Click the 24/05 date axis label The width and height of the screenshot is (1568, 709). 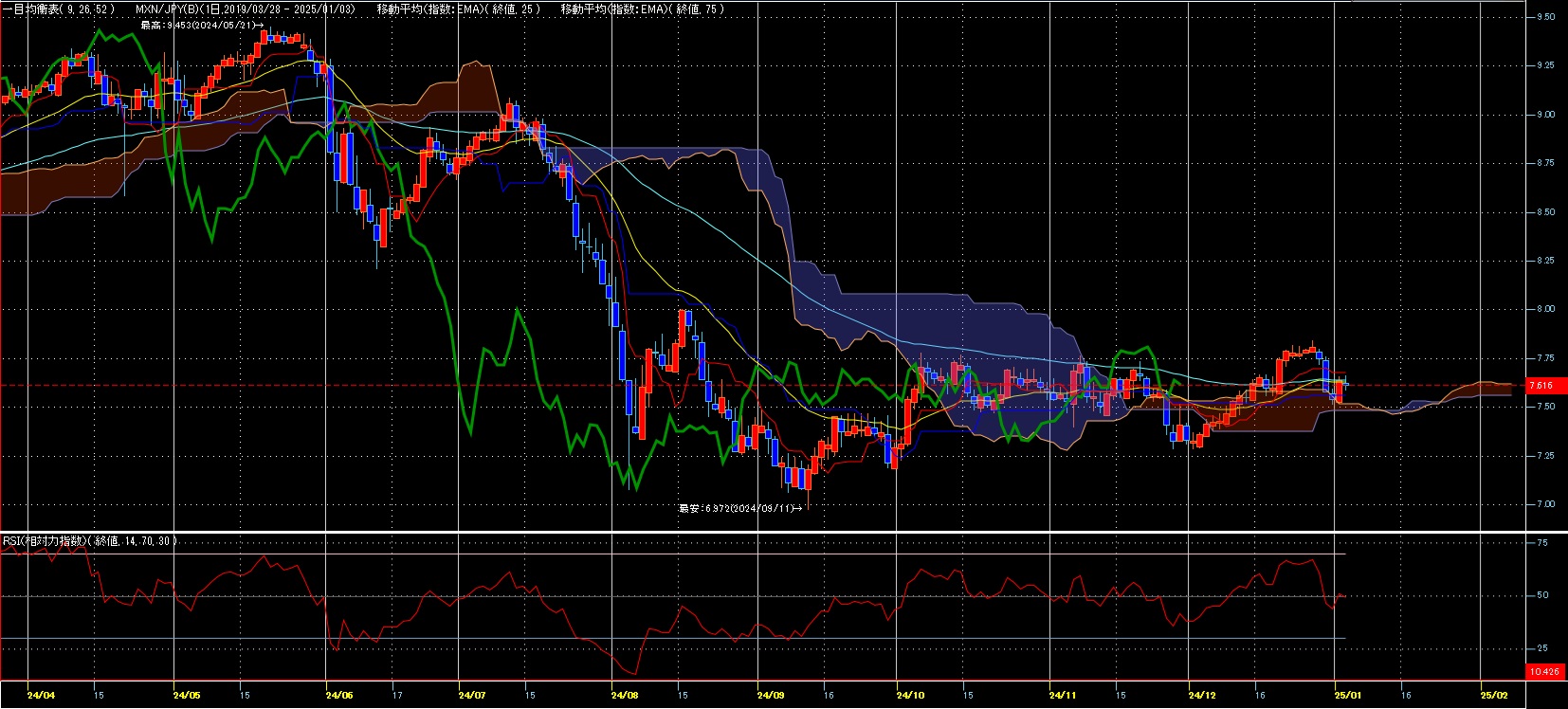pos(187,695)
